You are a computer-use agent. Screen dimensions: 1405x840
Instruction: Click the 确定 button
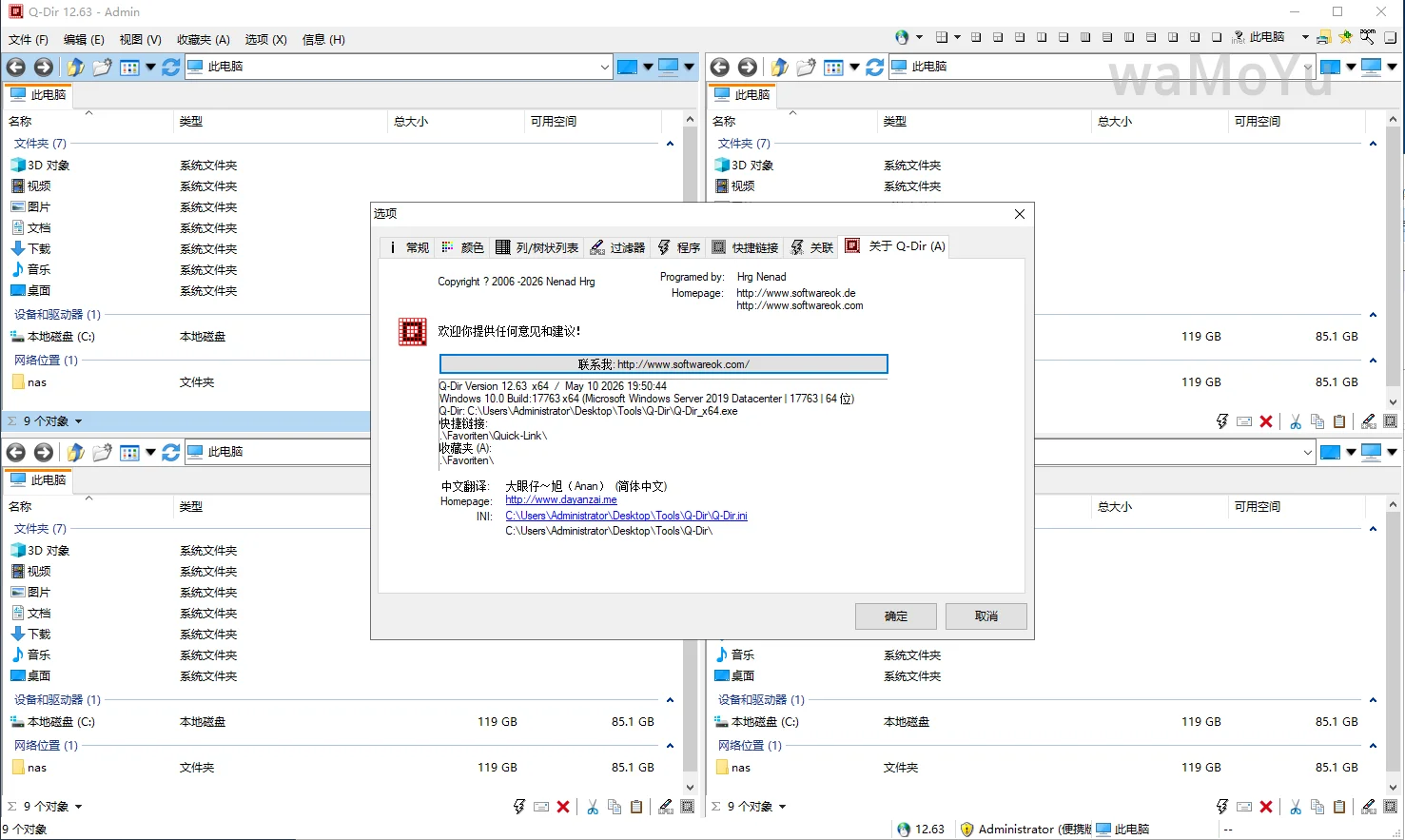[x=896, y=616]
